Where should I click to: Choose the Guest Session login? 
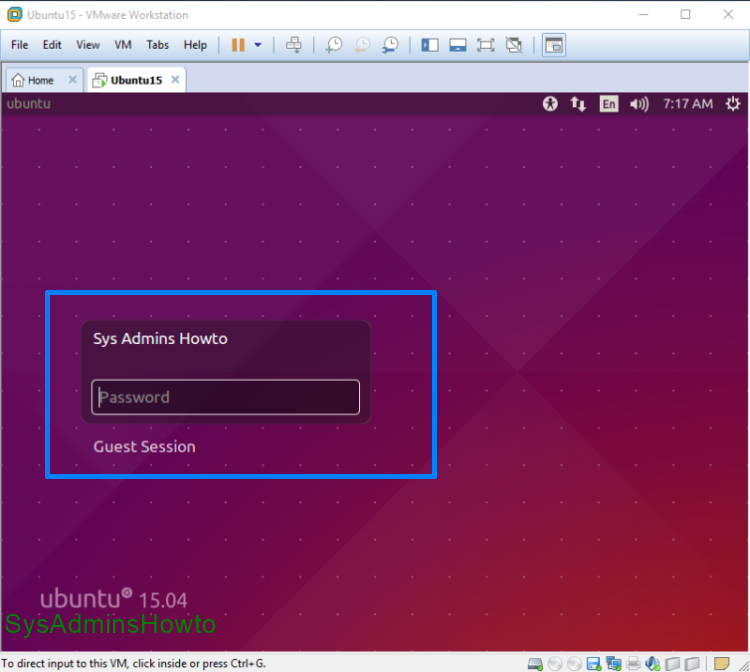(144, 447)
